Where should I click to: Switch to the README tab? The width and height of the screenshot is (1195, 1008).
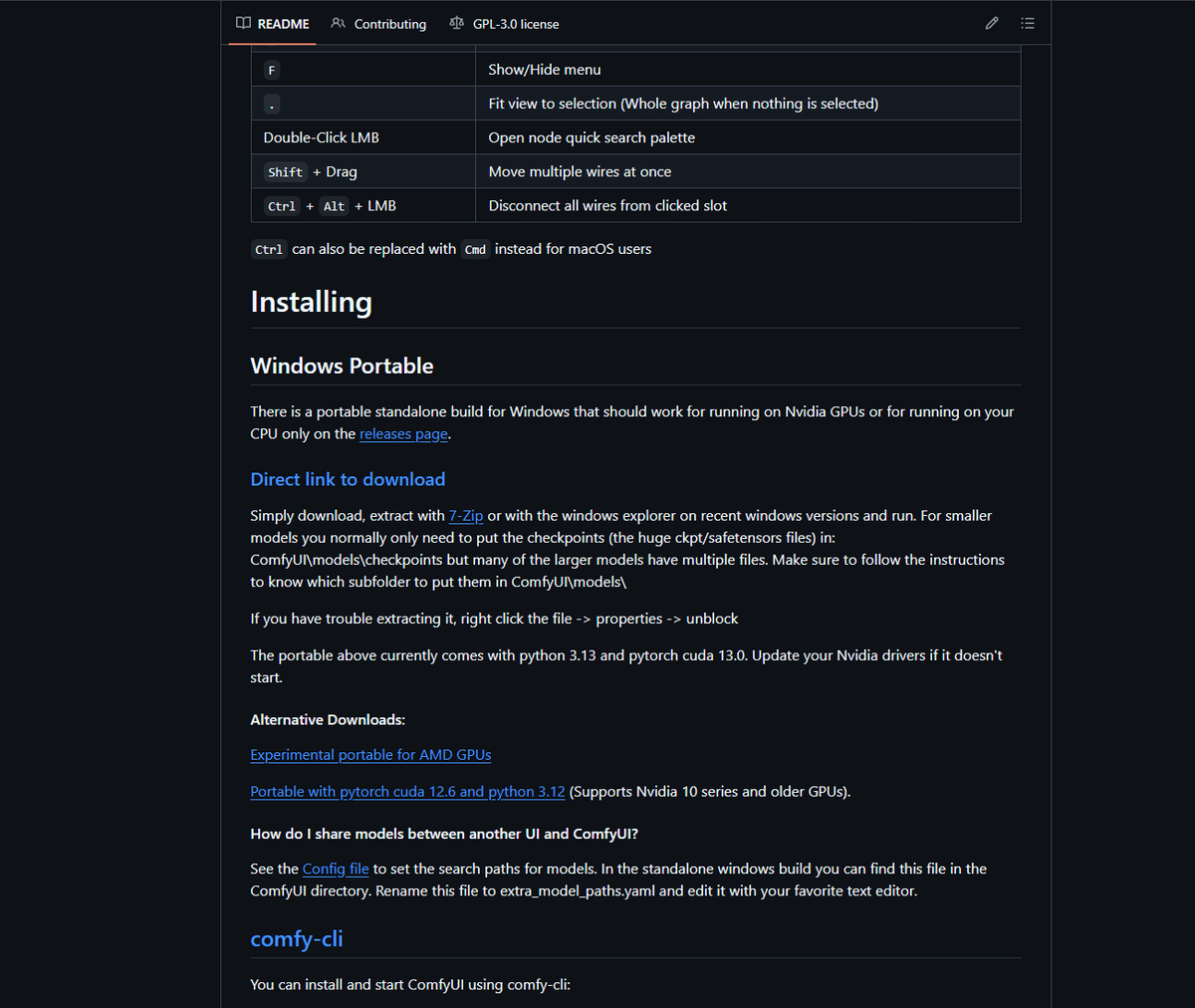(x=283, y=24)
